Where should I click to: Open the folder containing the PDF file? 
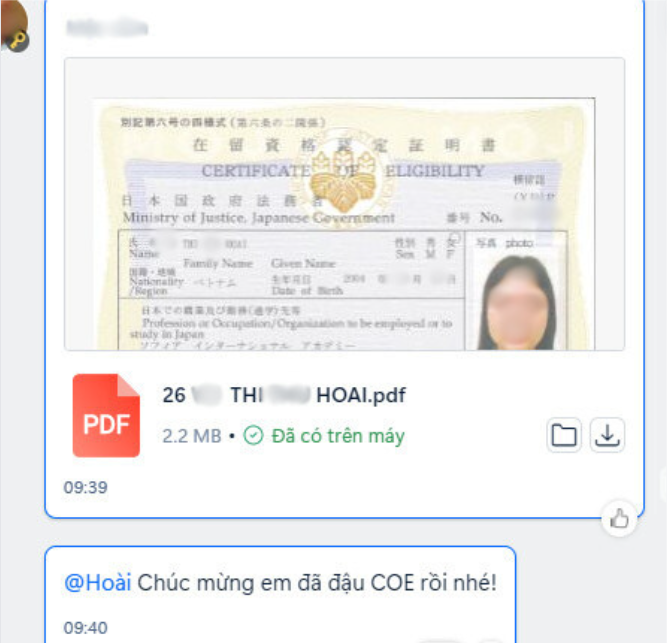(564, 435)
